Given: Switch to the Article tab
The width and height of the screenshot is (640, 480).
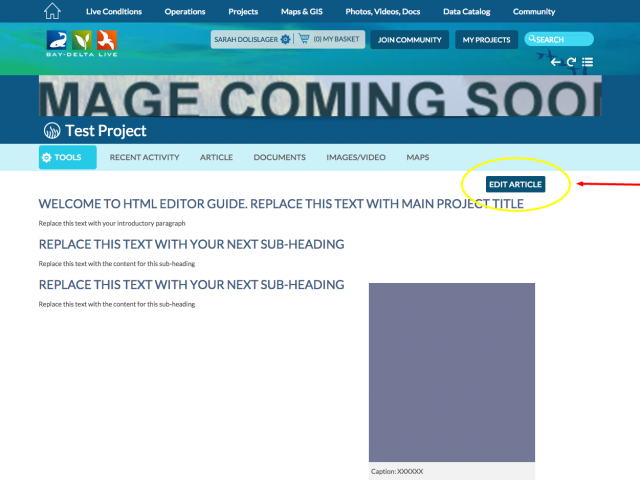Looking at the screenshot, I should tap(216, 157).
